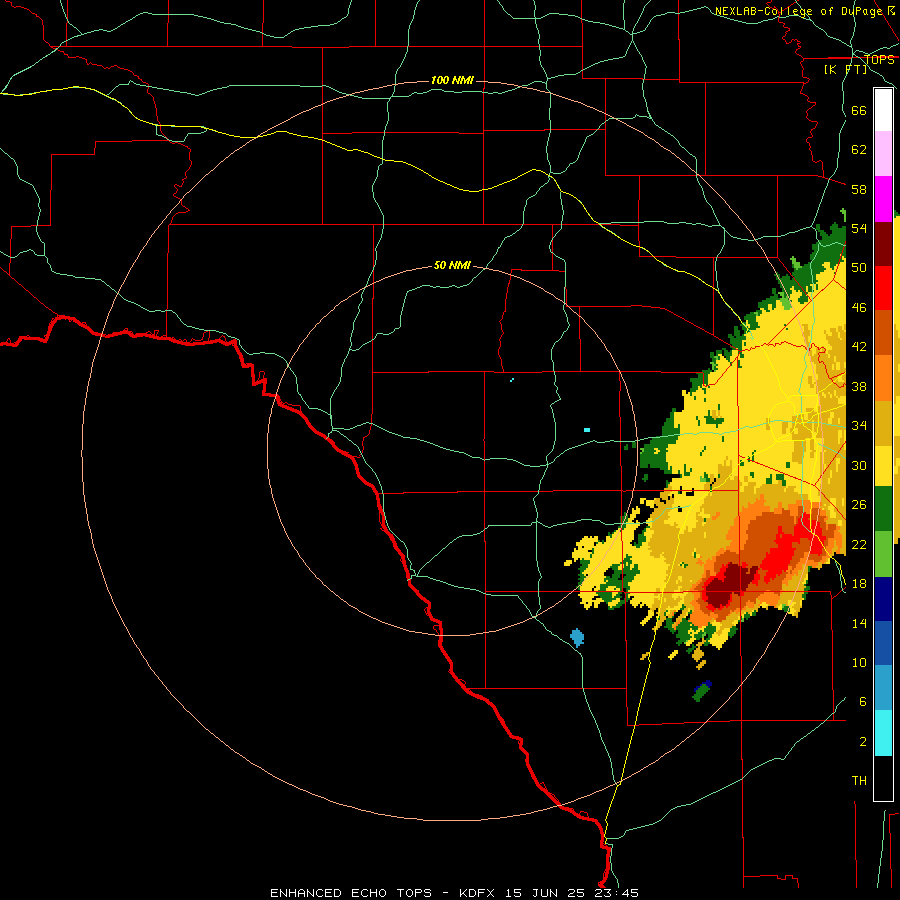Screen dimensions: 900x900
Task: Click the light pink legend swatch near 62
Action: 883,153
